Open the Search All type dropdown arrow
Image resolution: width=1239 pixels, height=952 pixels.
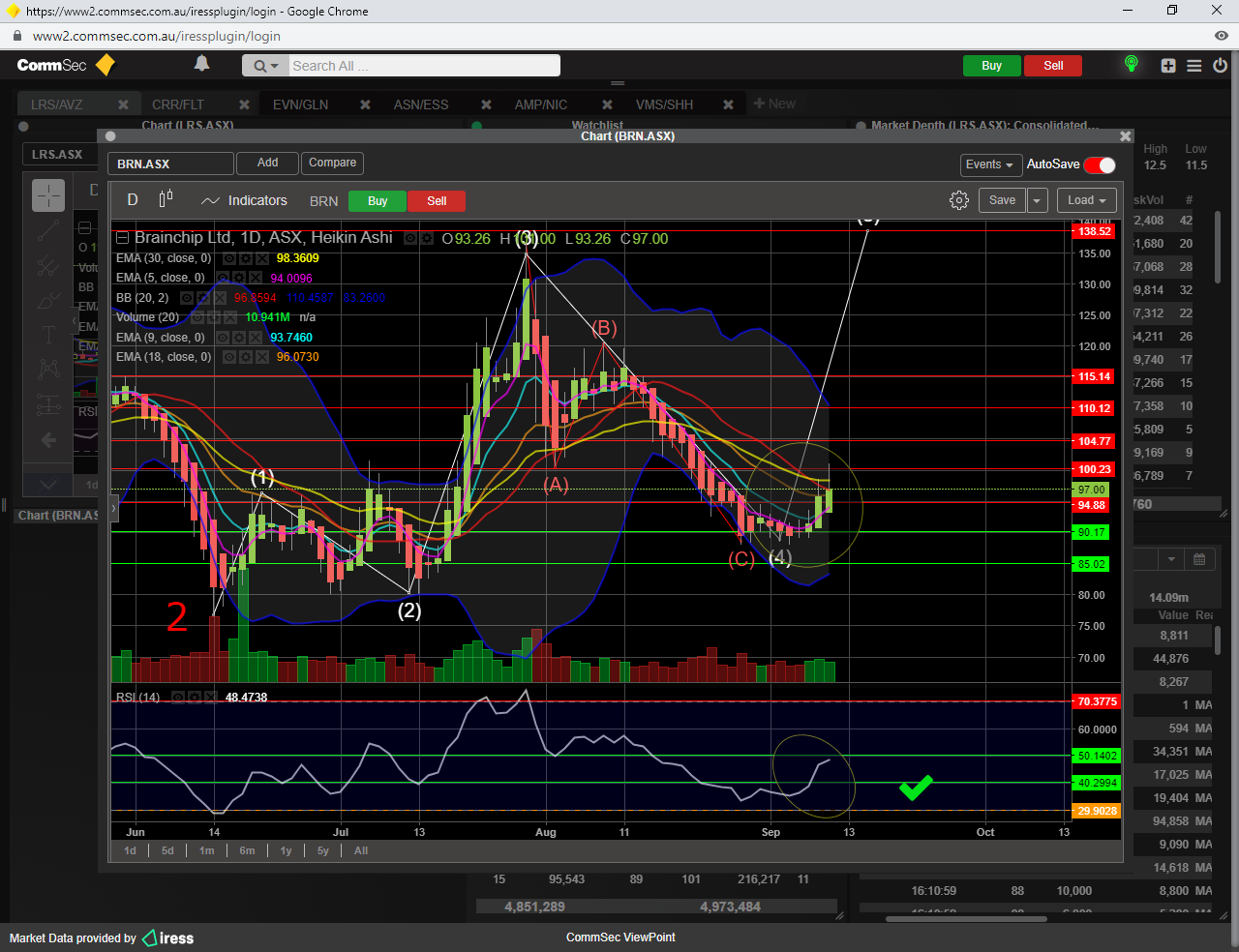coord(274,66)
